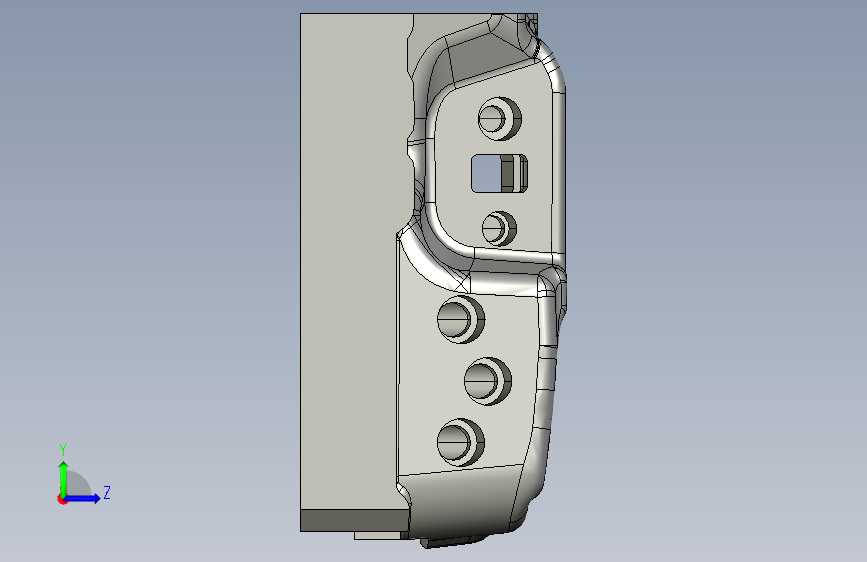Select the letter Y label above the triad
Screen dimensions: 867x562
63,450
